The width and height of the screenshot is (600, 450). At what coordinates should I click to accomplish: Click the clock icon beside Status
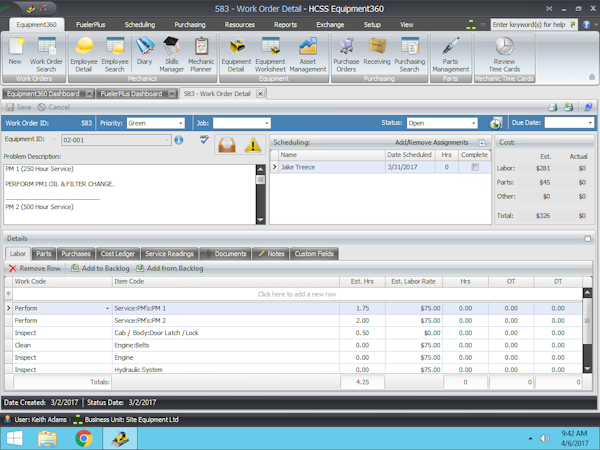click(495, 123)
